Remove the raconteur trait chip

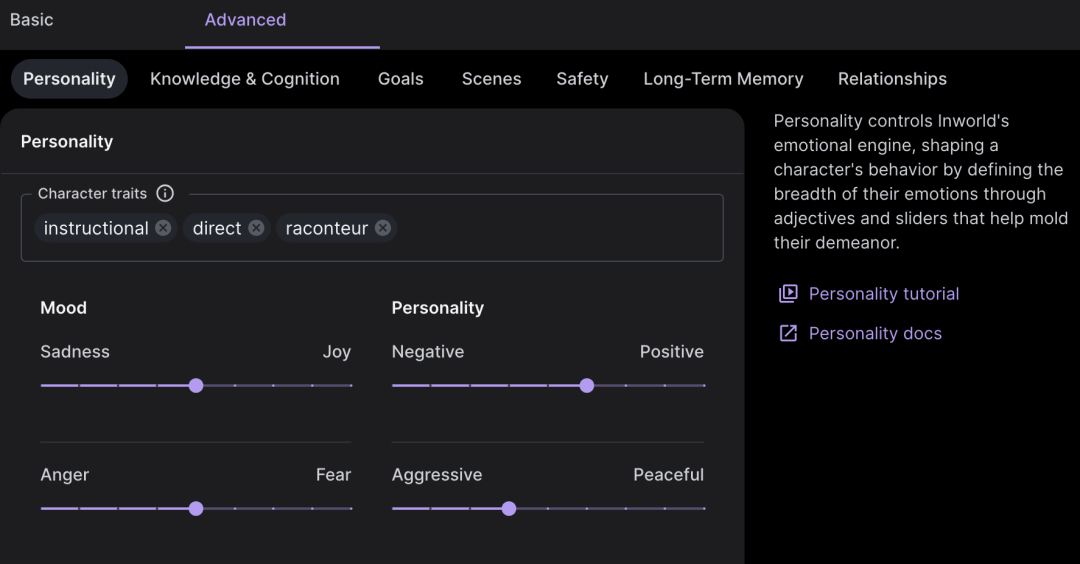pos(383,228)
